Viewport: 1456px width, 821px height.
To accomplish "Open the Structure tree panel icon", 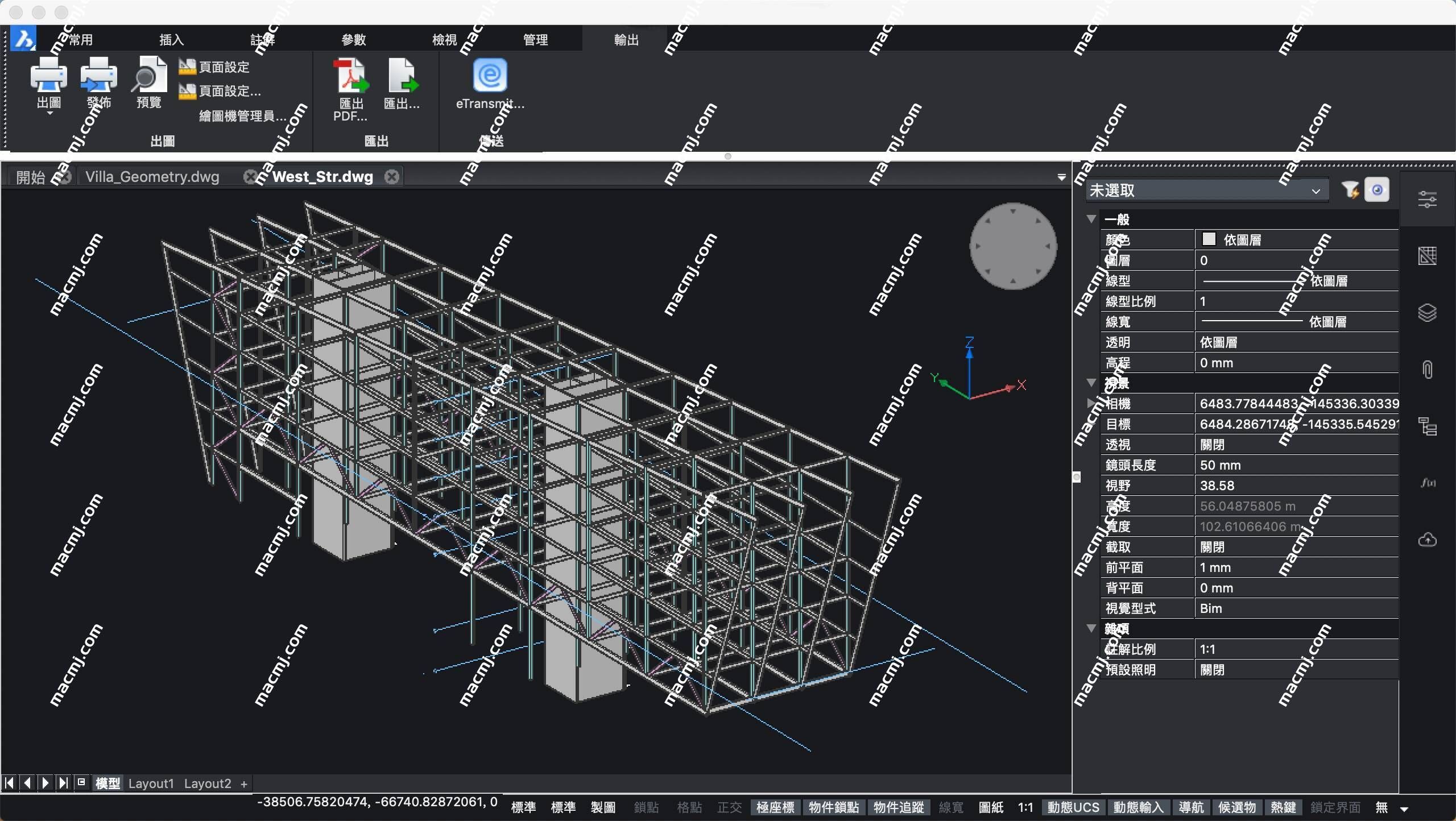I will pyautogui.click(x=1427, y=426).
